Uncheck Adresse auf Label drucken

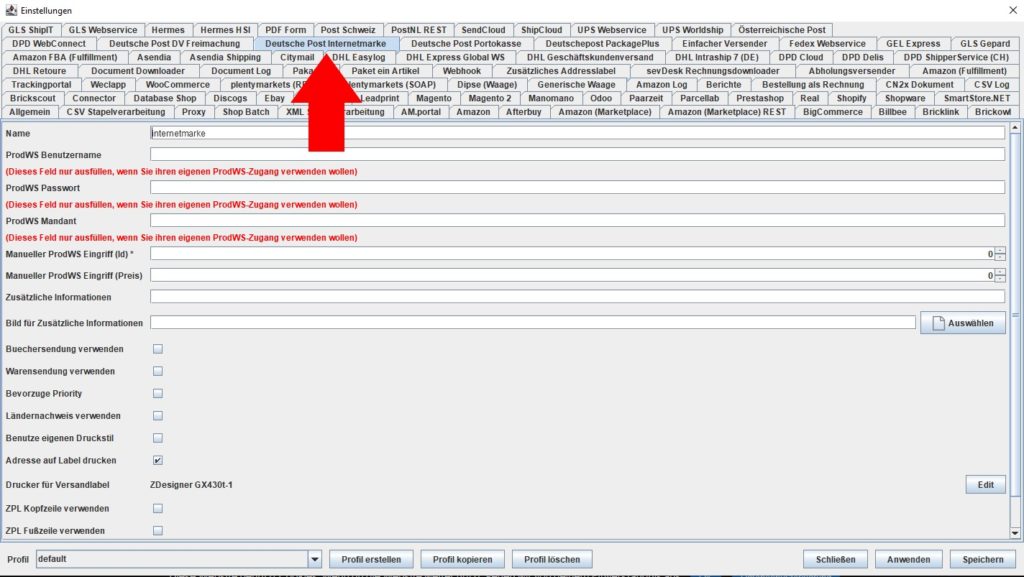tap(157, 460)
